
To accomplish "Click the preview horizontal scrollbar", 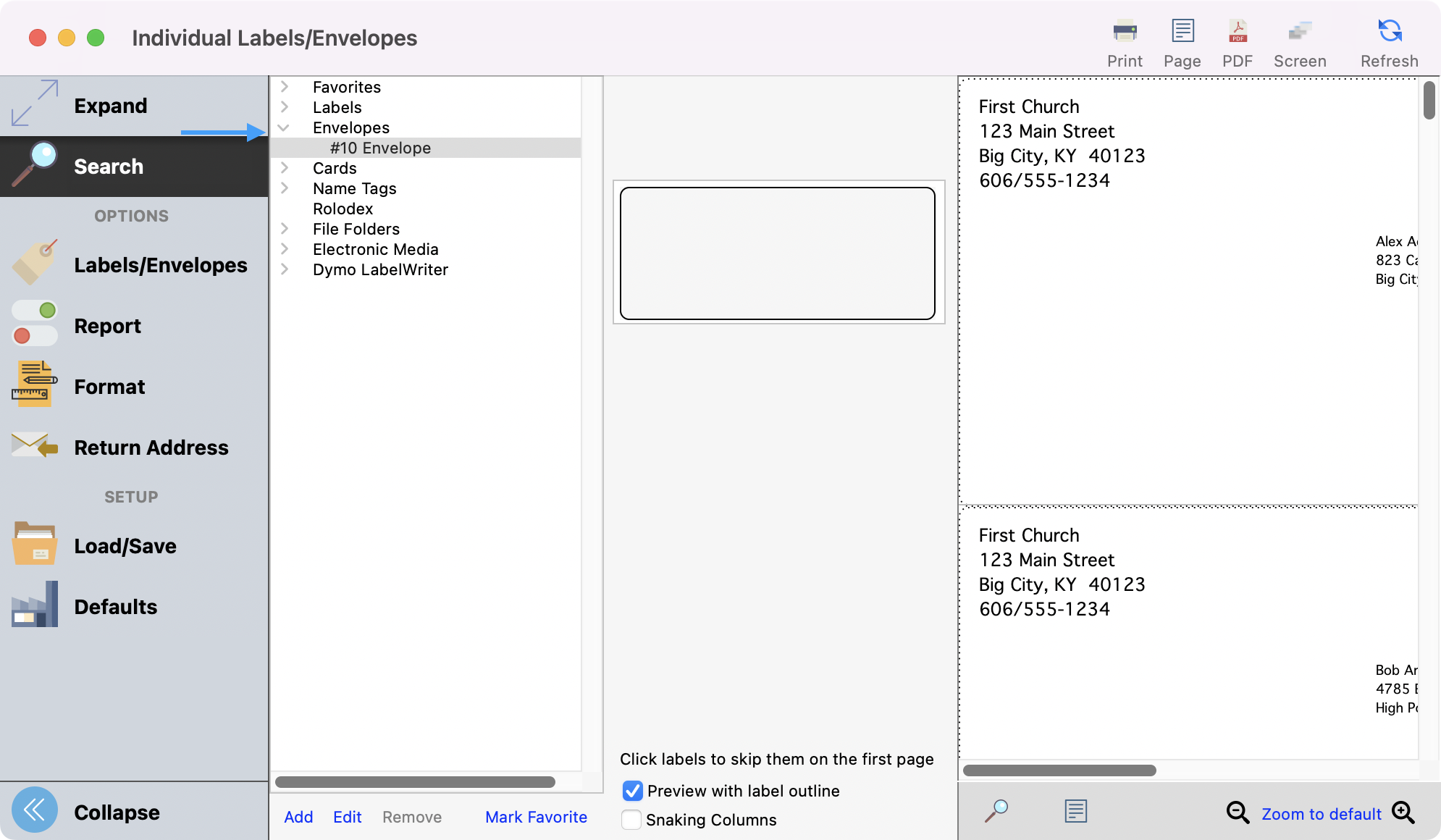I will tap(1059, 770).
